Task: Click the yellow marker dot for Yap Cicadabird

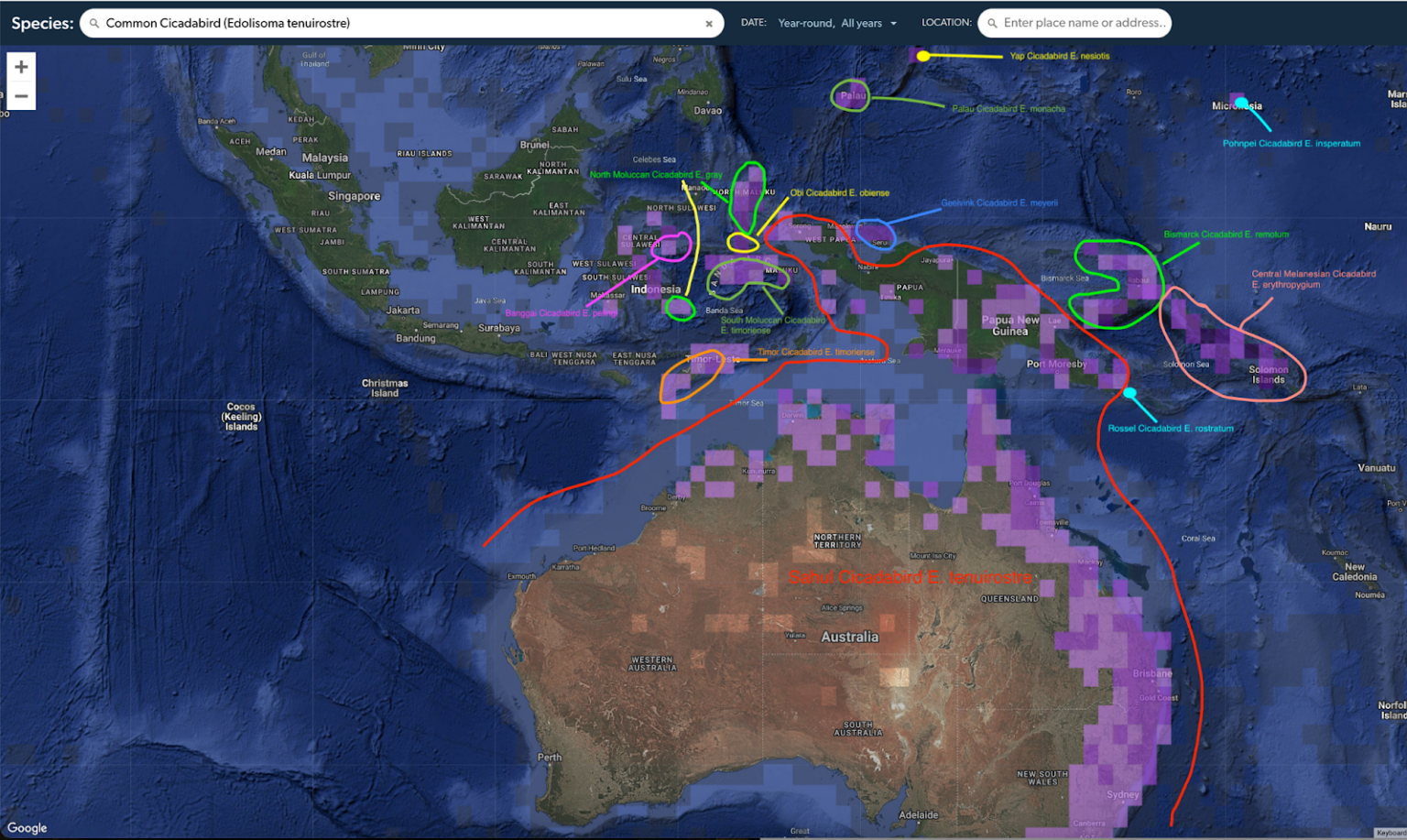Action: (x=922, y=55)
